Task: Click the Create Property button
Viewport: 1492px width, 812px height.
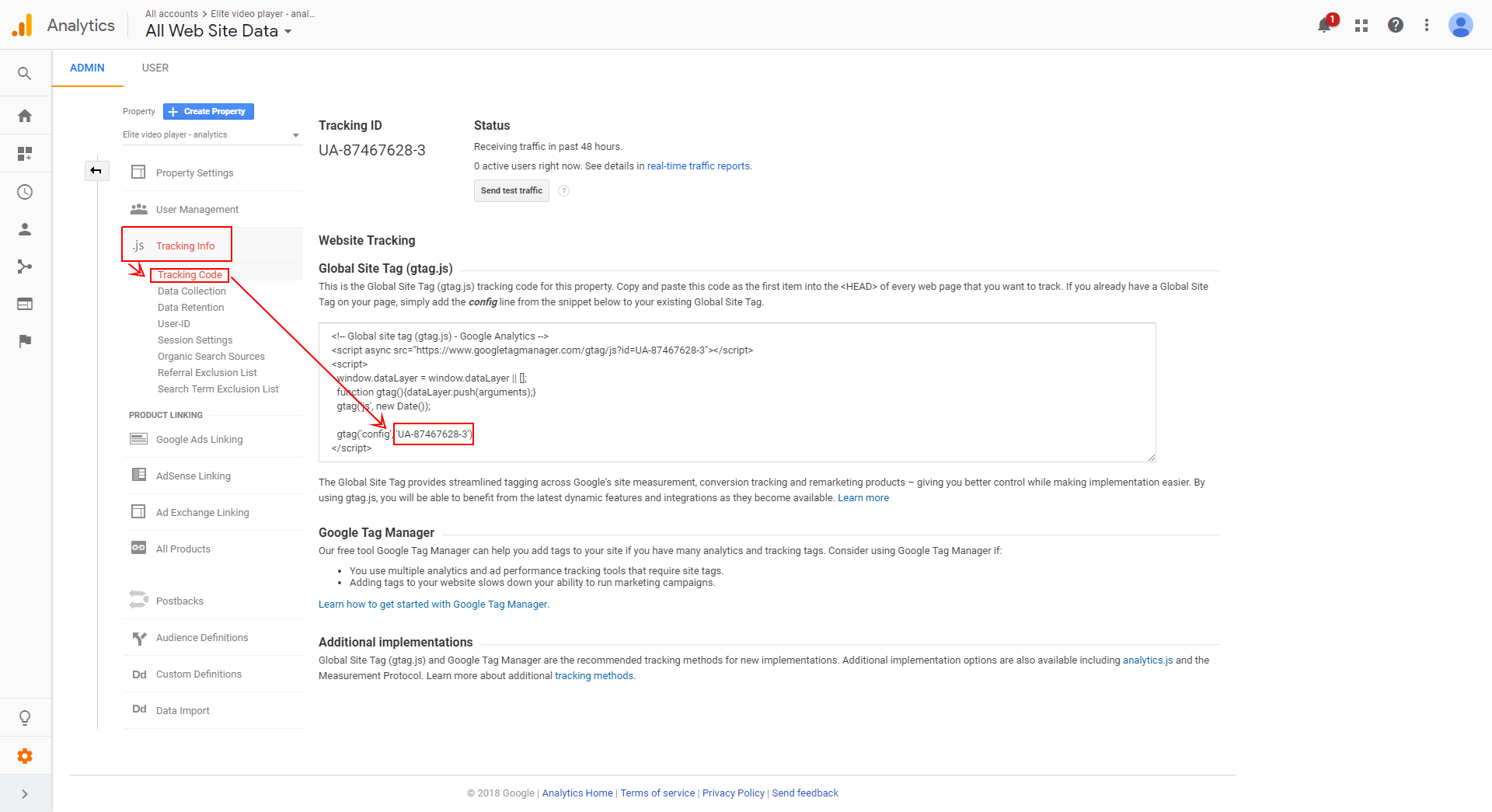Action: pyautogui.click(x=208, y=111)
